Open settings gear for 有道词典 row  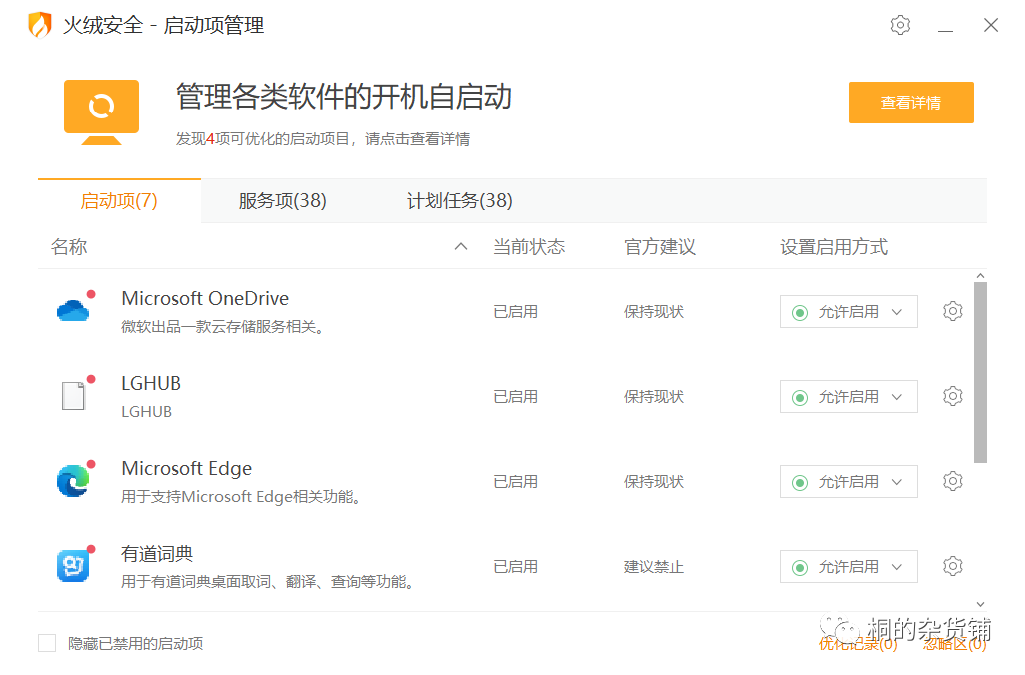[x=952, y=566]
